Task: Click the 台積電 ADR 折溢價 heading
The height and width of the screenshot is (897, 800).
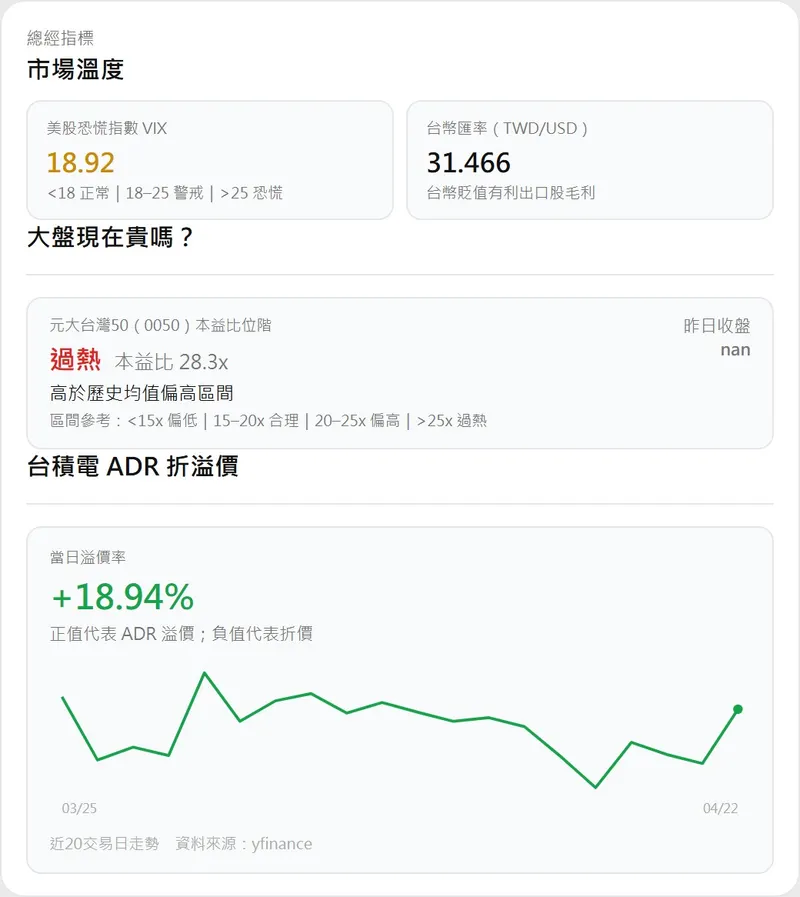Action: [x=132, y=466]
